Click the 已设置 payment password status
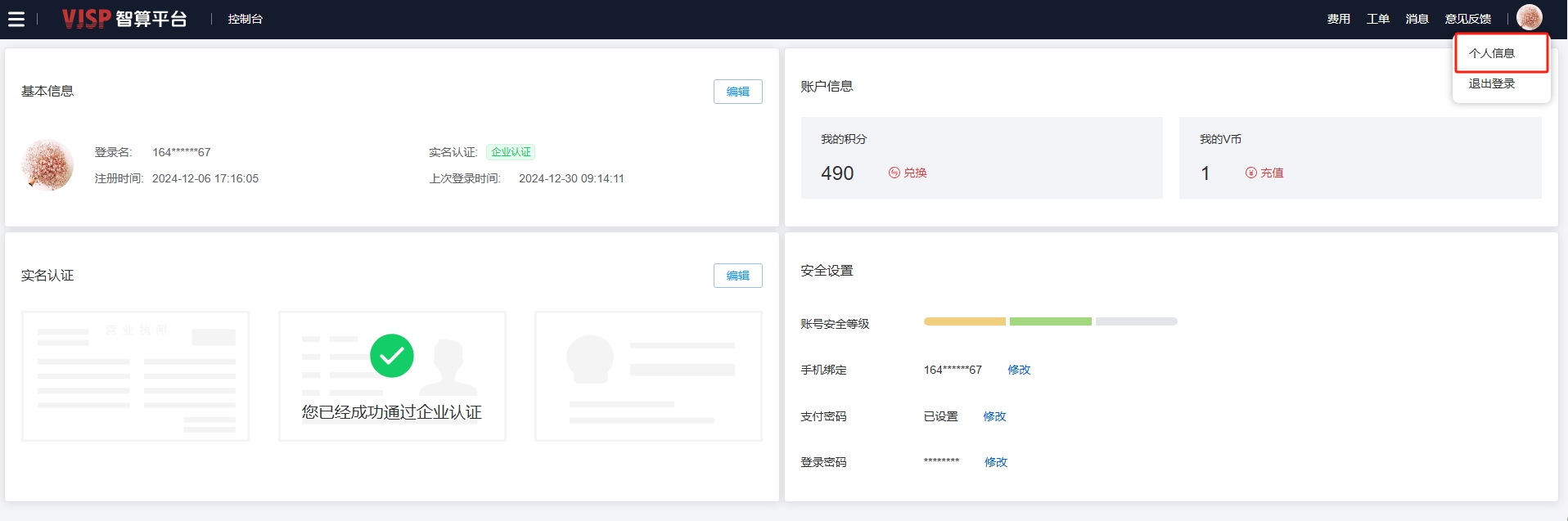The image size is (1568, 521). pos(941,416)
